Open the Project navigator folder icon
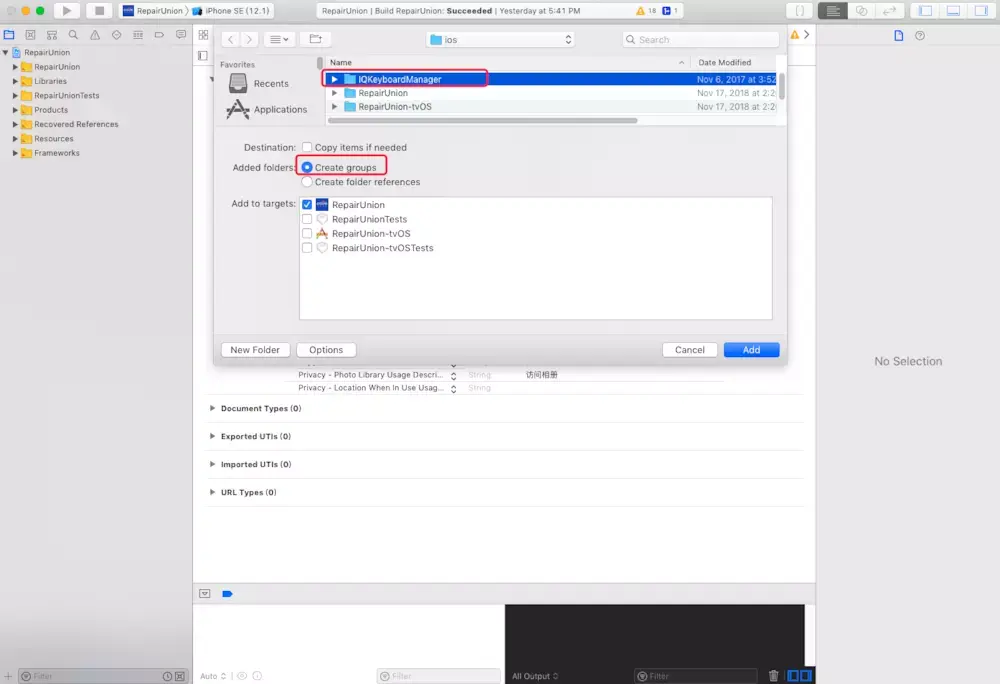 tap(9, 35)
